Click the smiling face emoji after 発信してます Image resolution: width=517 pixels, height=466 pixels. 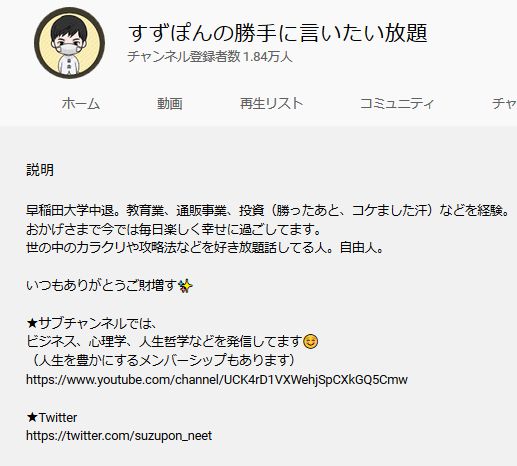pos(310,342)
